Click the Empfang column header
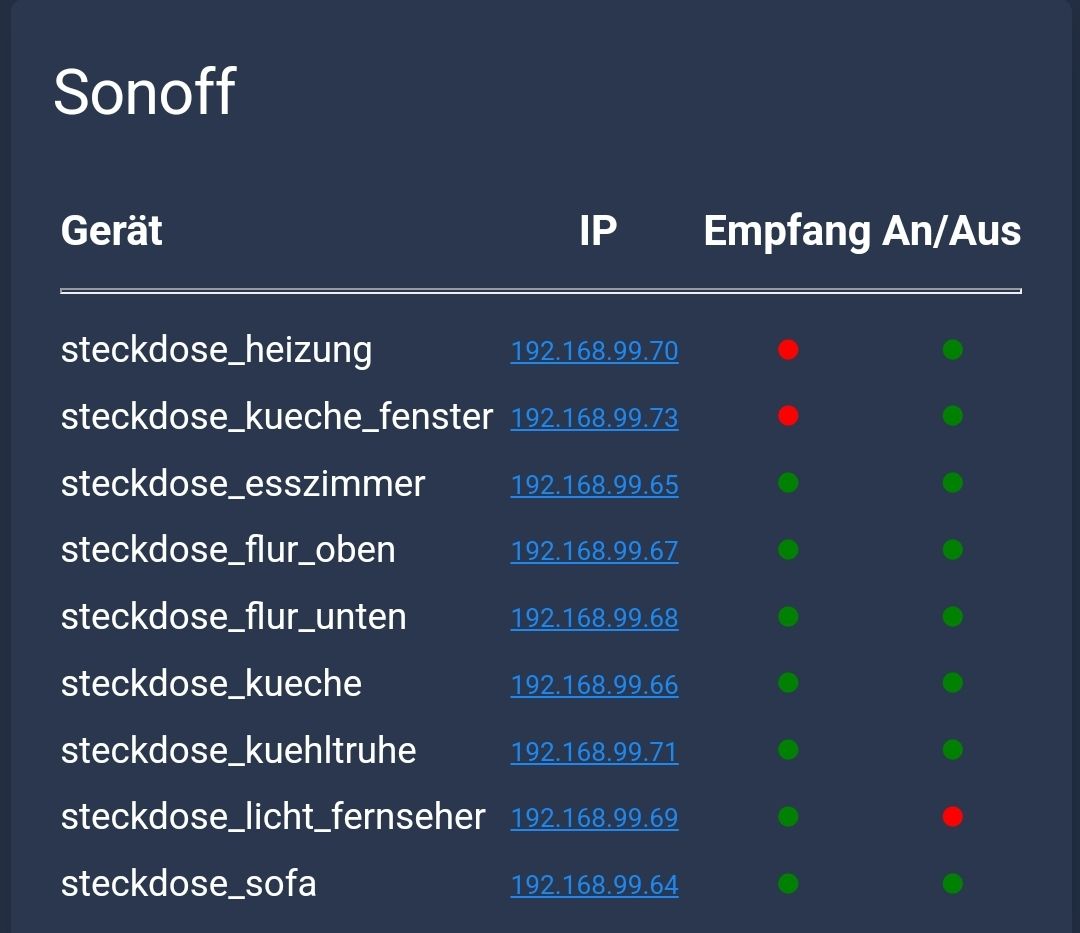 [x=787, y=231]
